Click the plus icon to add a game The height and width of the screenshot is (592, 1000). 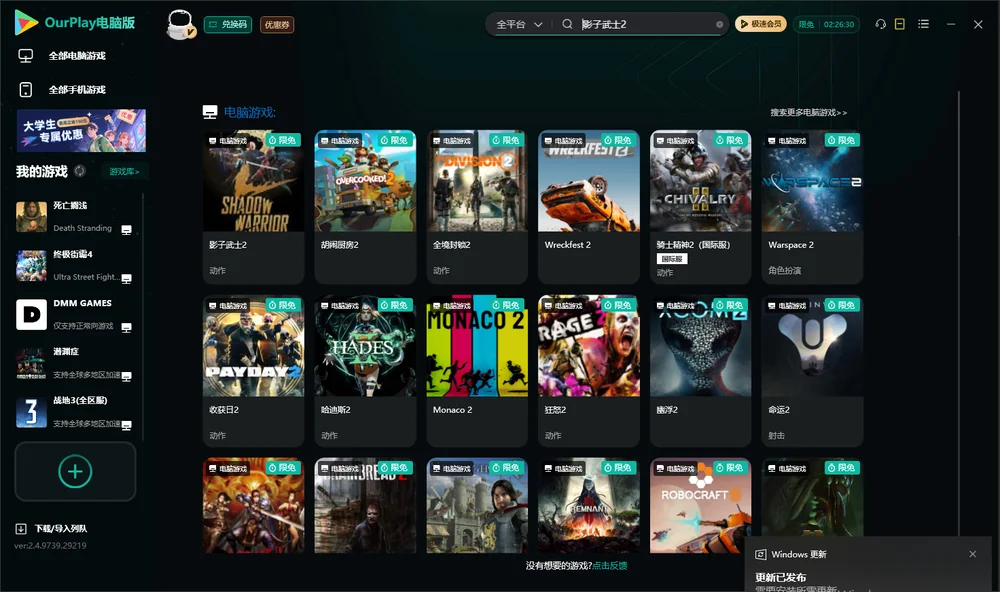coord(75,471)
